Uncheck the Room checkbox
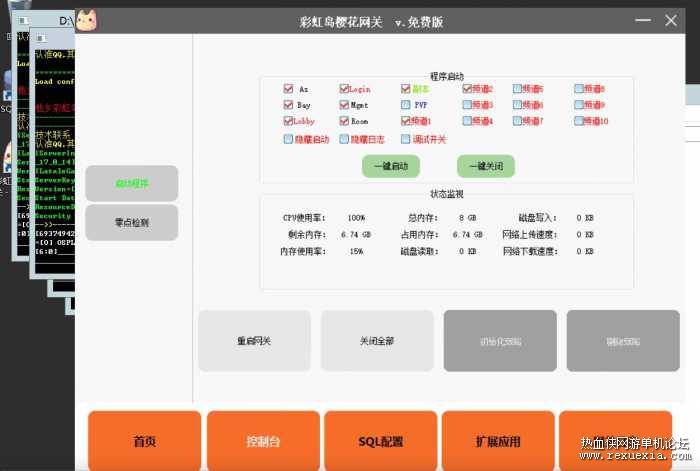The width and height of the screenshot is (700, 471). tap(344, 121)
